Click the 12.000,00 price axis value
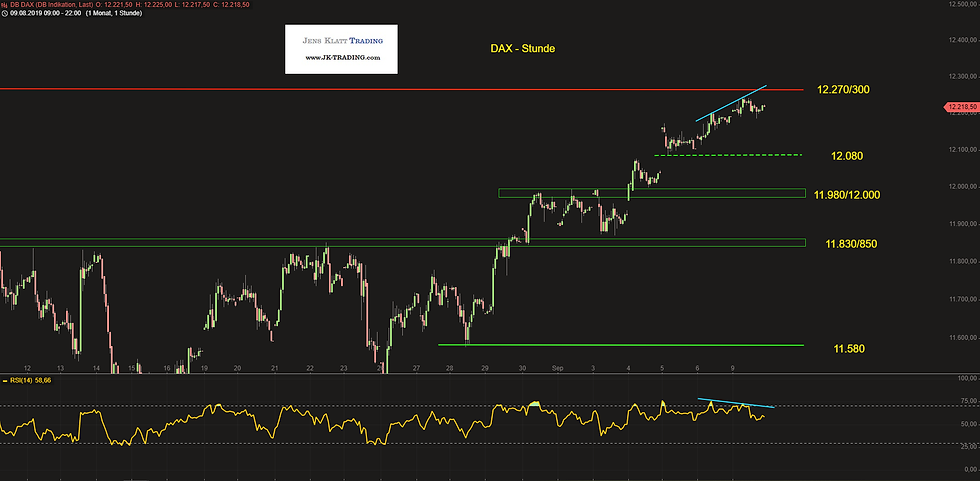Viewport: 980px width, 481px height. [962, 187]
